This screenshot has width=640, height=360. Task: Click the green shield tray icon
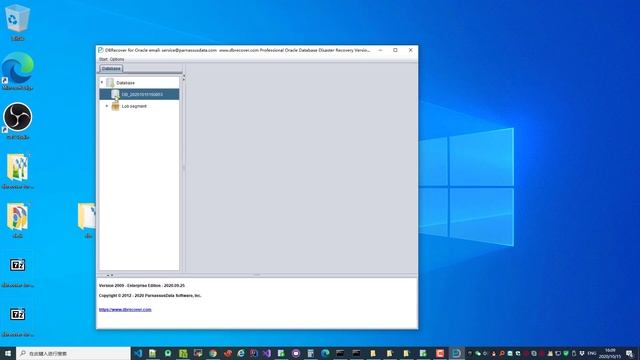coord(566,353)
